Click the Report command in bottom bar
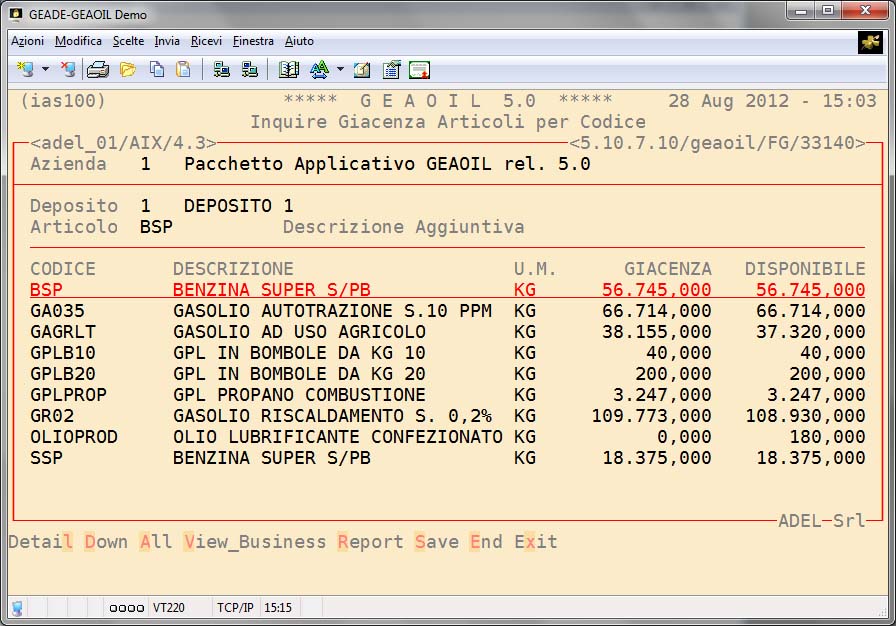This screenshot has width=896, height=626. tap(370, 542)
